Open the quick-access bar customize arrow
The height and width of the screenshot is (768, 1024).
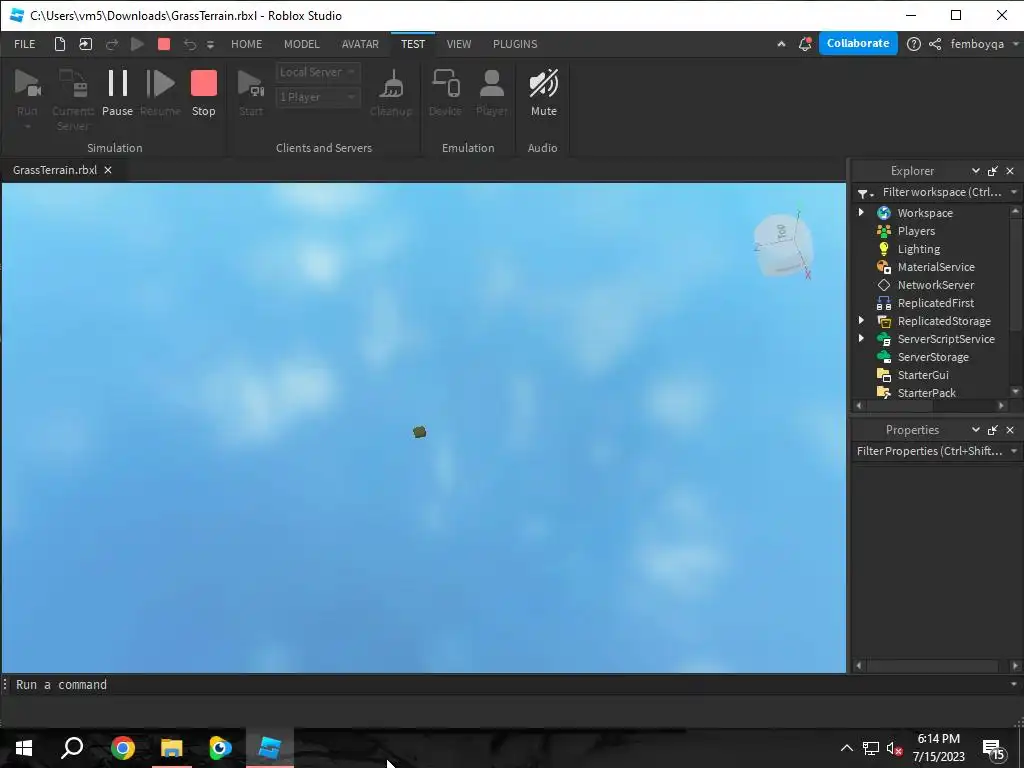click(x=210, y=44)
